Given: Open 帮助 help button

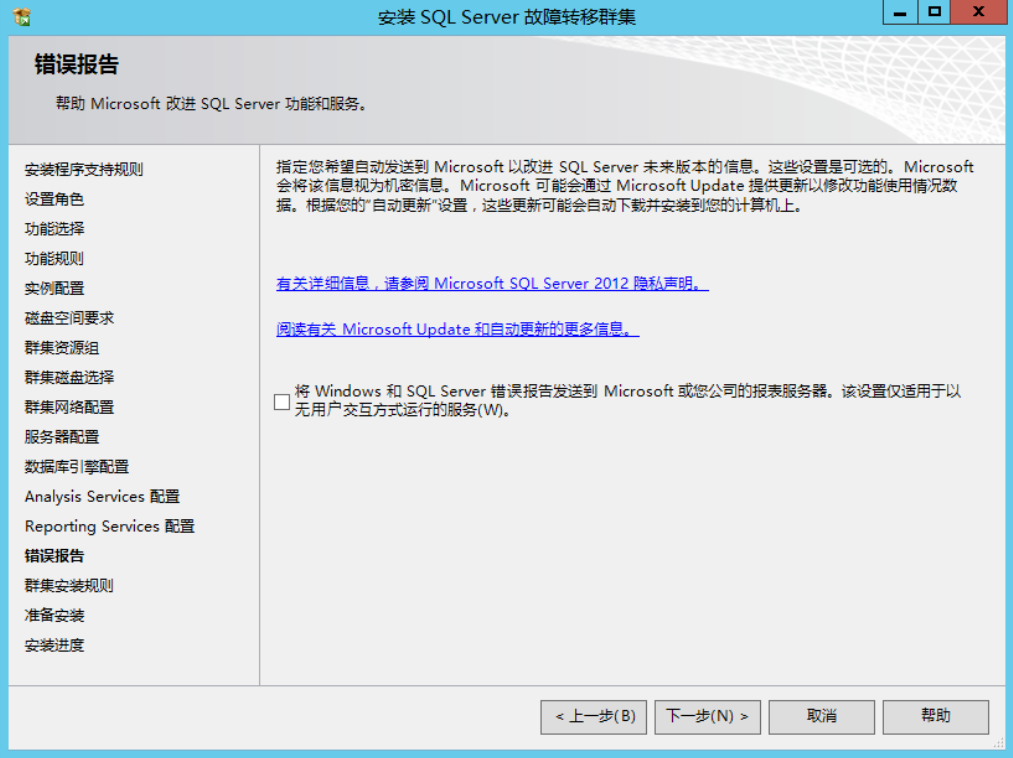Looking at the screenshot, I should coord(935,717).
